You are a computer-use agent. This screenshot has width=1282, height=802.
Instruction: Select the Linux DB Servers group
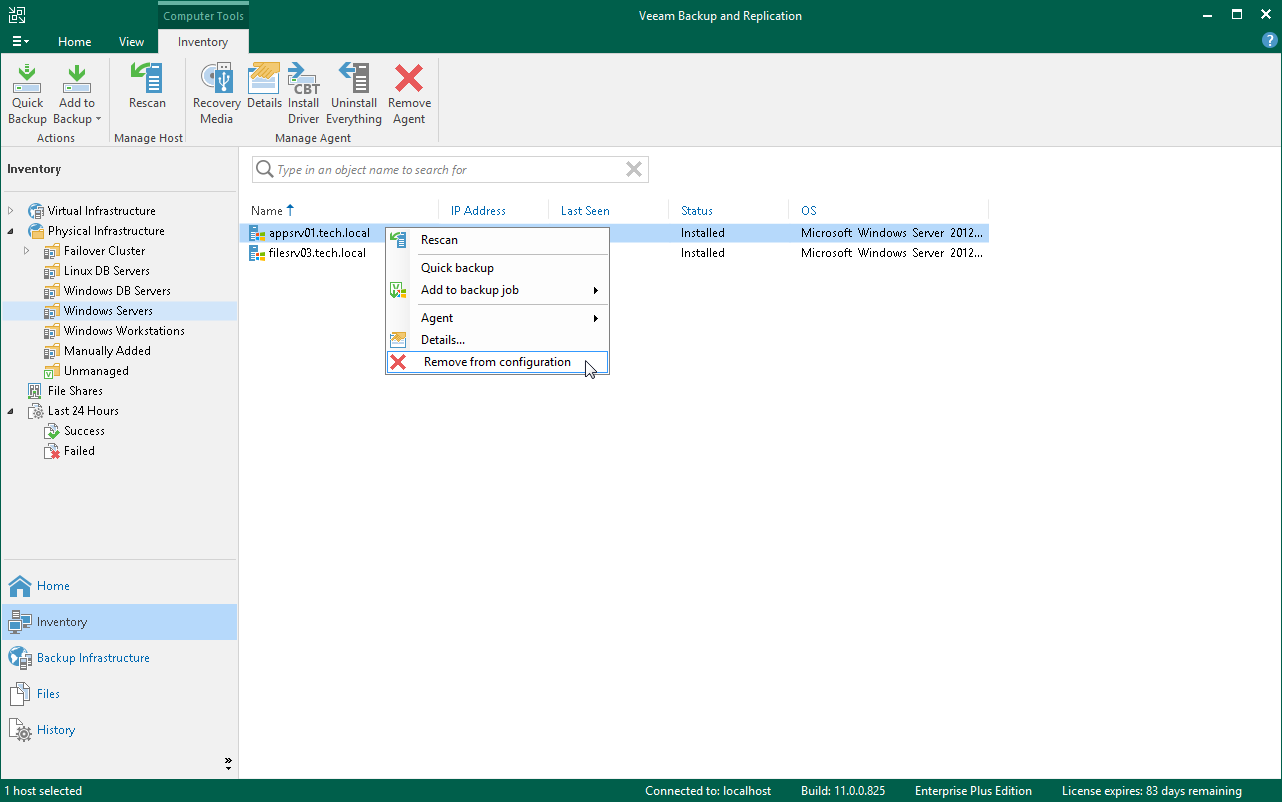click(106, 271)
